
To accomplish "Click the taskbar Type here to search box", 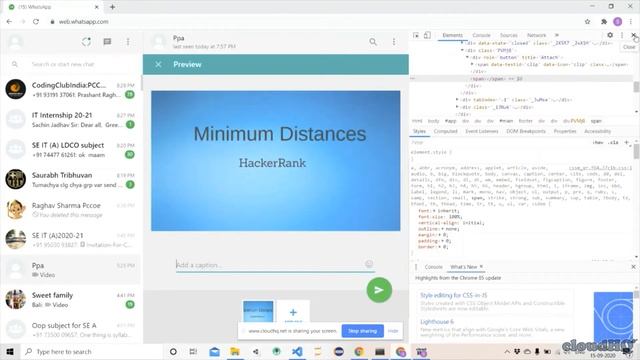I will [x=91, y=351].
